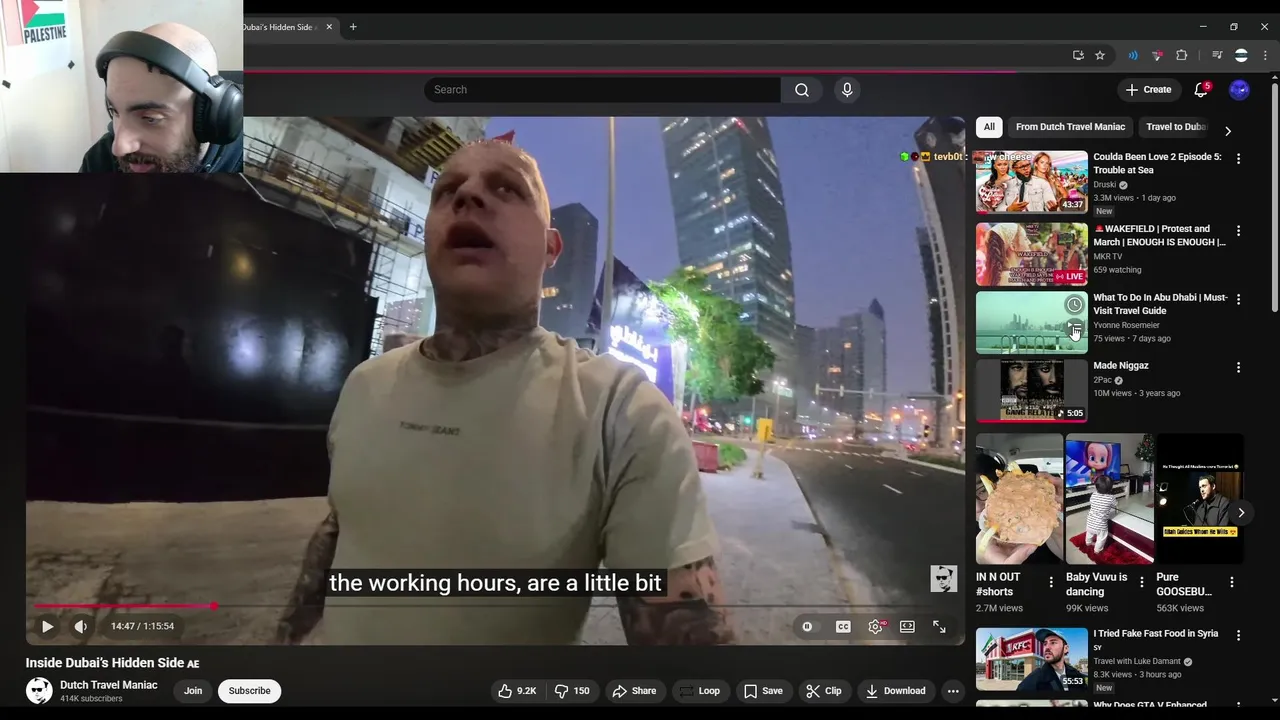
Task: Click Dutch Travel Maniac channel avatar
Action: point(39,691)
